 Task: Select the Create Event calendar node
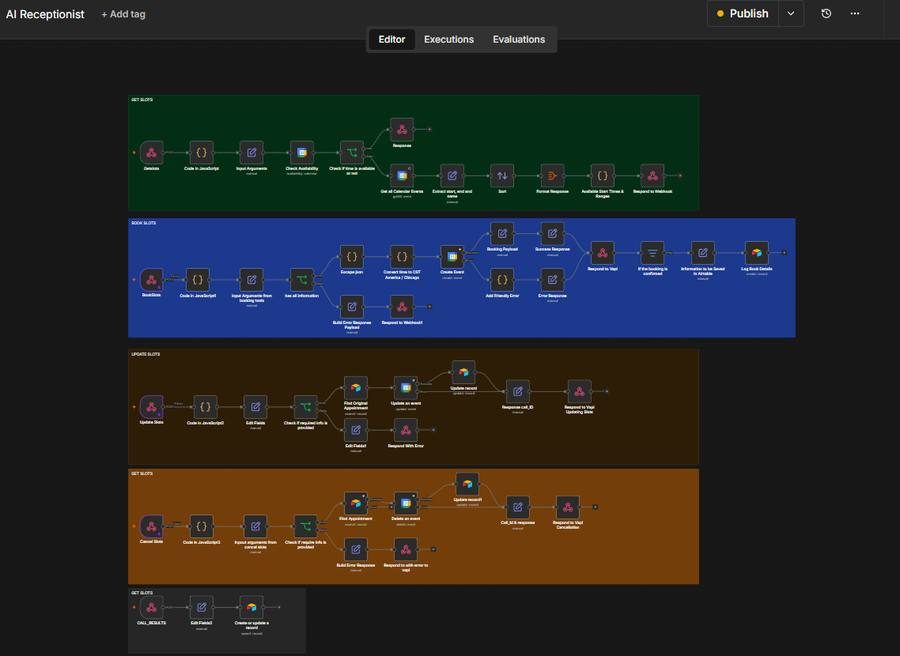point(452,257)
